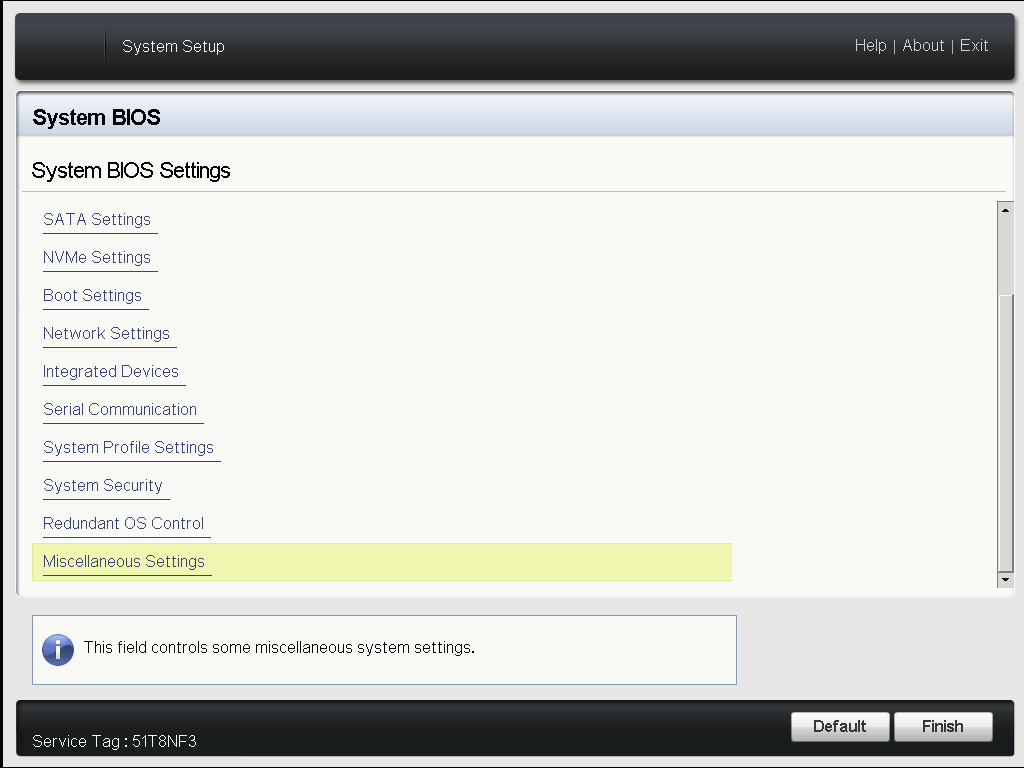The height and width of the screenshot is (768, 1024).
Task: Click the System Setup title text
Action: (174, 46)
